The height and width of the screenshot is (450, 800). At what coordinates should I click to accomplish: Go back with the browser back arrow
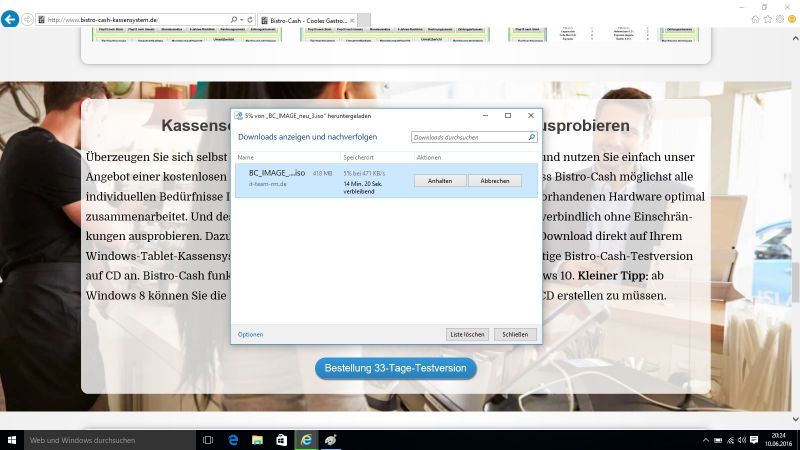click(10, 19)
